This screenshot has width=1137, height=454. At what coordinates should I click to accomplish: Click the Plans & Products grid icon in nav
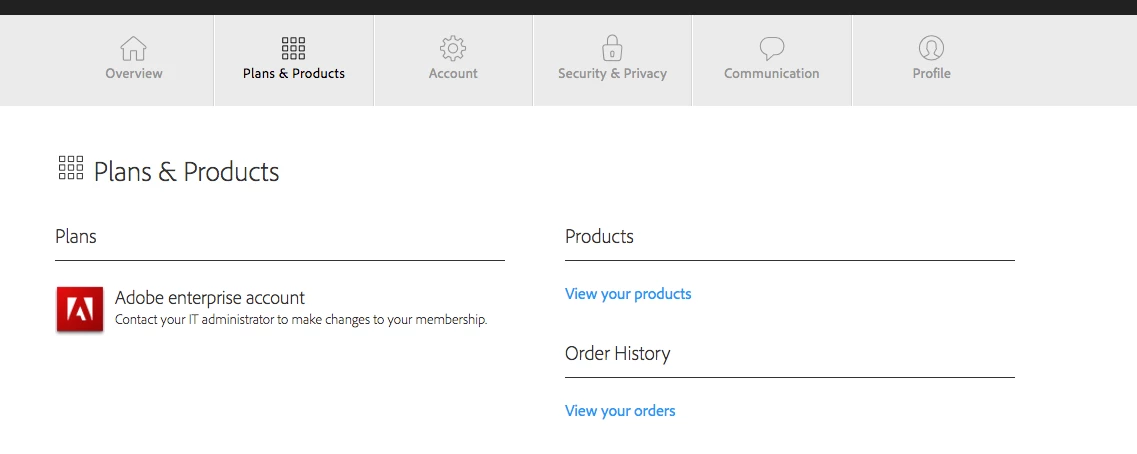(x=293, y=49)
